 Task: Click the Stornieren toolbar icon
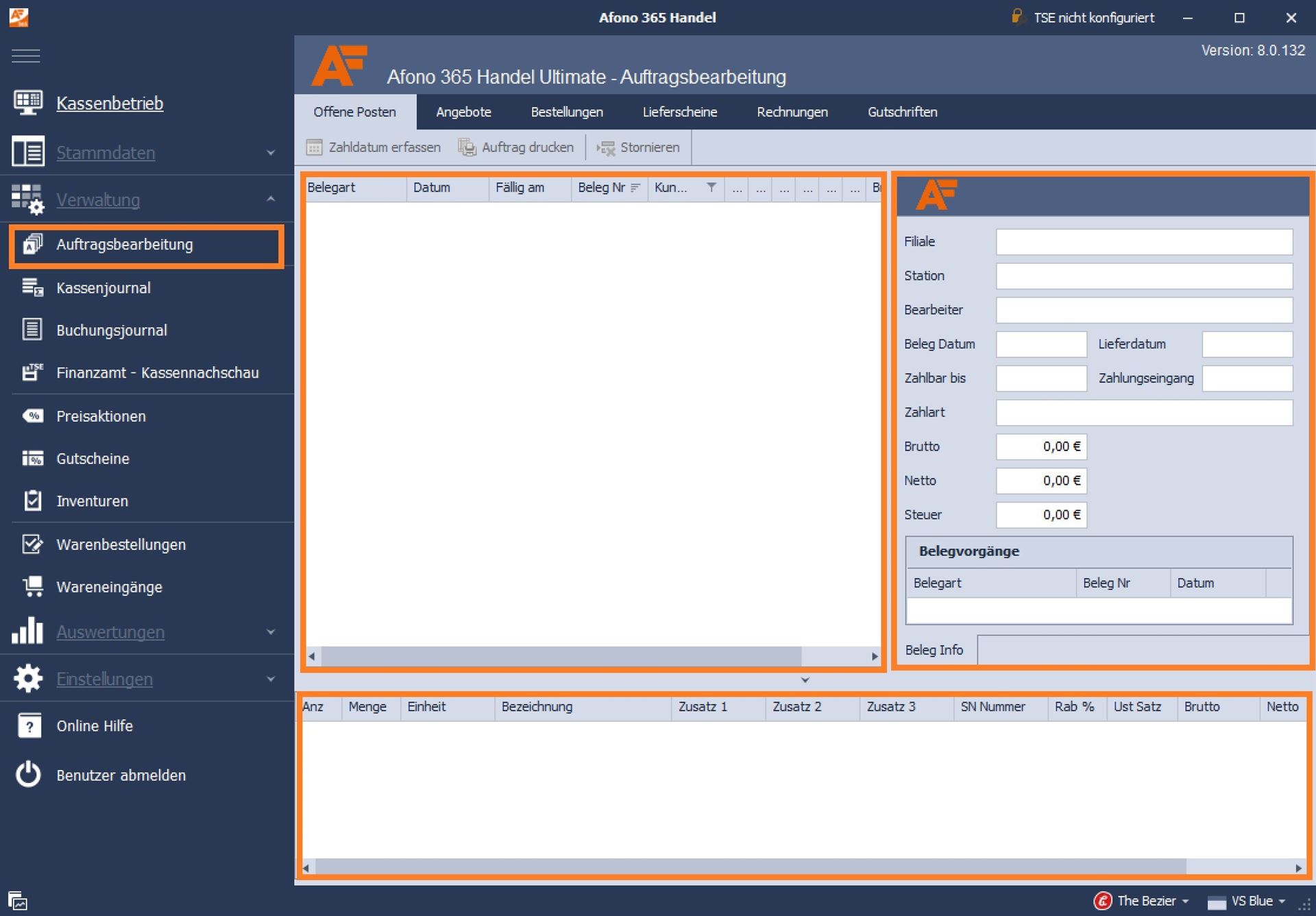pyautogui.click(x=606, y=148)
